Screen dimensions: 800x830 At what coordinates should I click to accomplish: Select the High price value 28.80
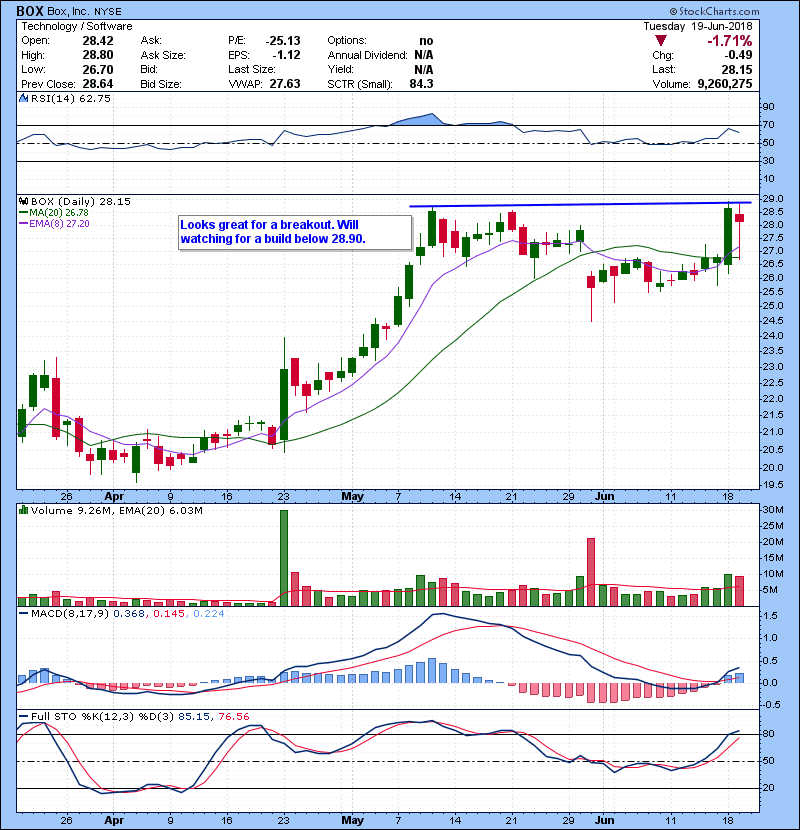(98, 55)
